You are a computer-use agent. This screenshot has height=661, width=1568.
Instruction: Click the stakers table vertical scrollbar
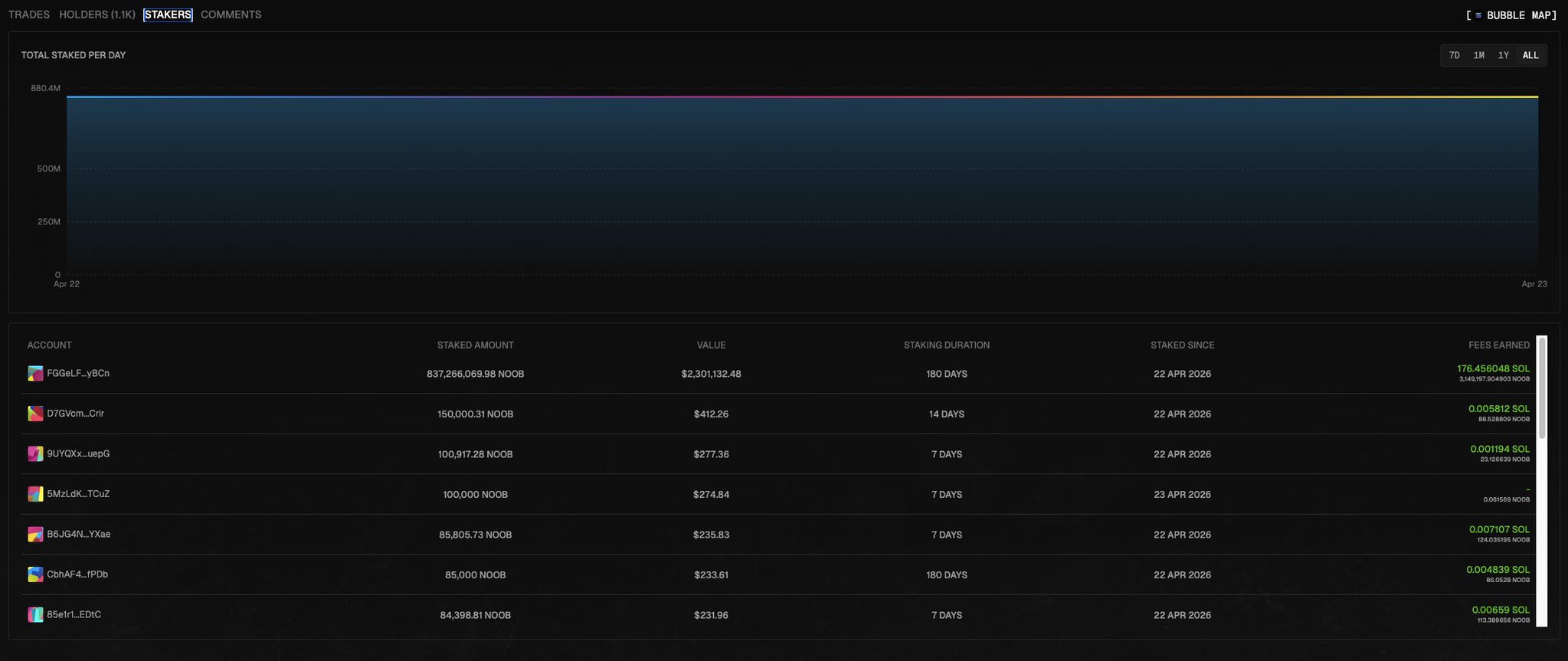coord(1542,388)
